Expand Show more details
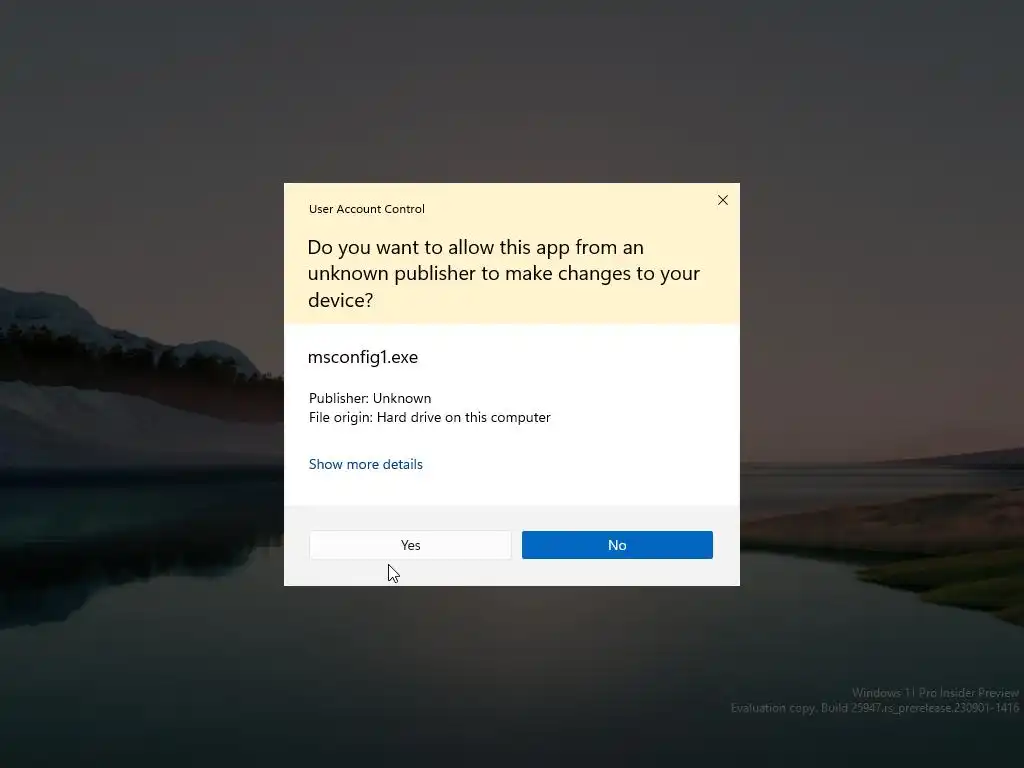The width and height of the screenshot is (1024, 768). coord(366,464)
